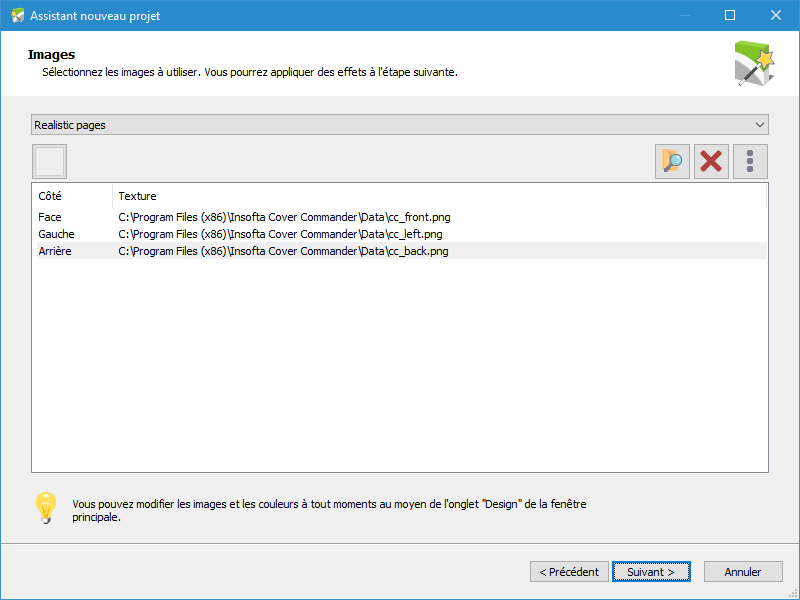The height and width of the screenshot is (600, 800).
Task: Open the three-dots more options button
Action: pyautogui.click(x=750, y=161)
